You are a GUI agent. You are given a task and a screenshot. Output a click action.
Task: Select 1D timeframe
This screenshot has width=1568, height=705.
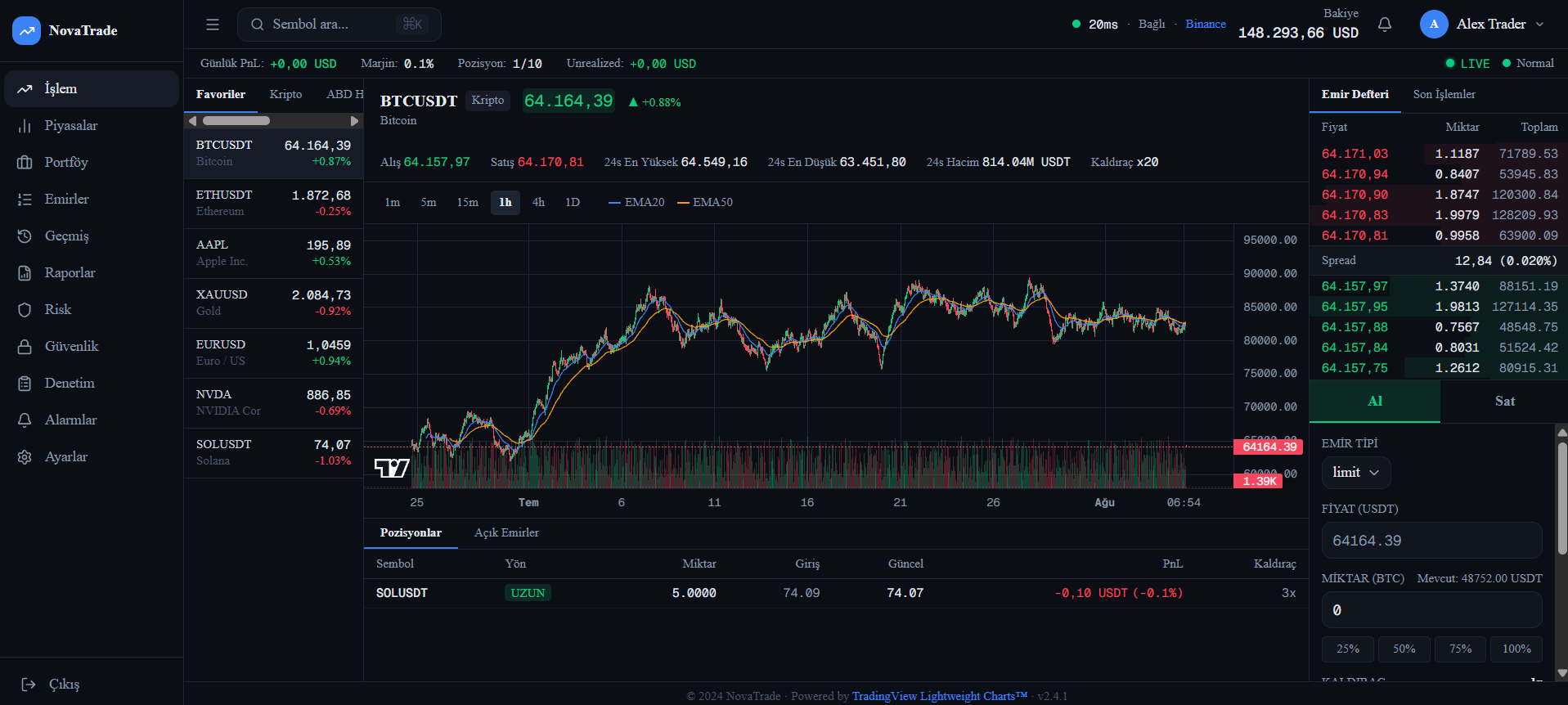click(573, 202)
